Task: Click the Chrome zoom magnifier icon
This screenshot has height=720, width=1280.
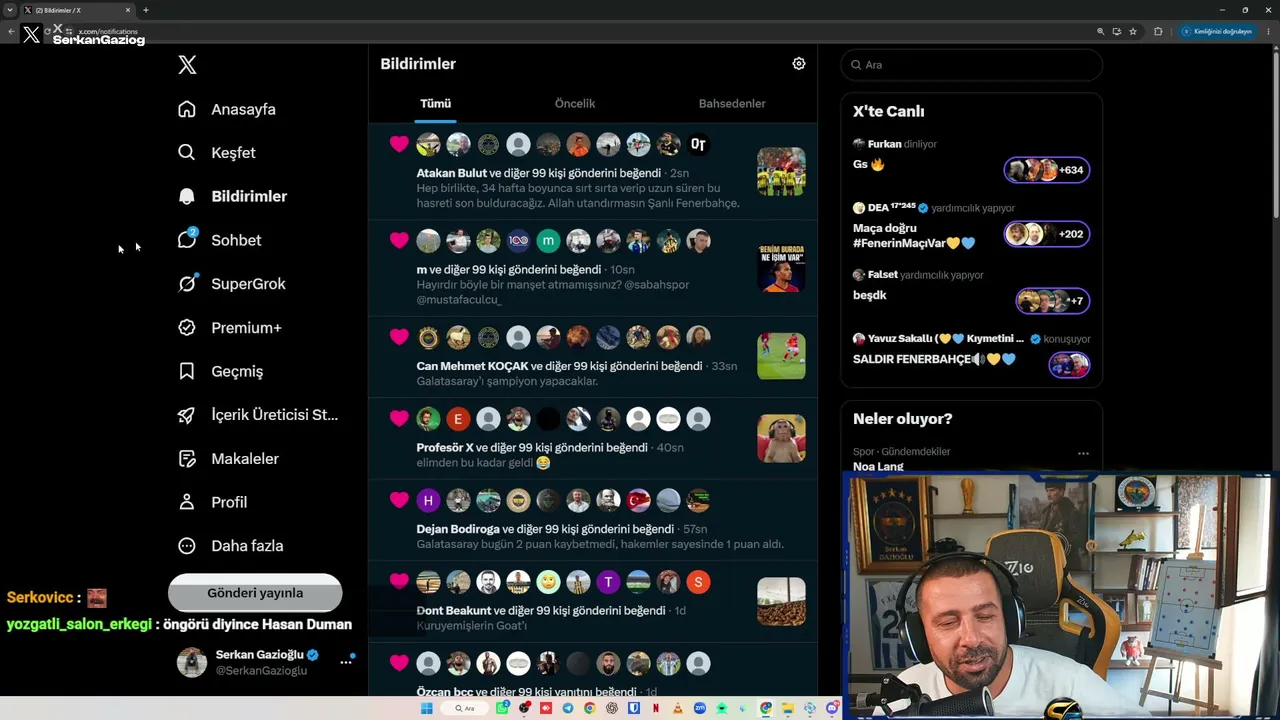Action: [1101, 31]
